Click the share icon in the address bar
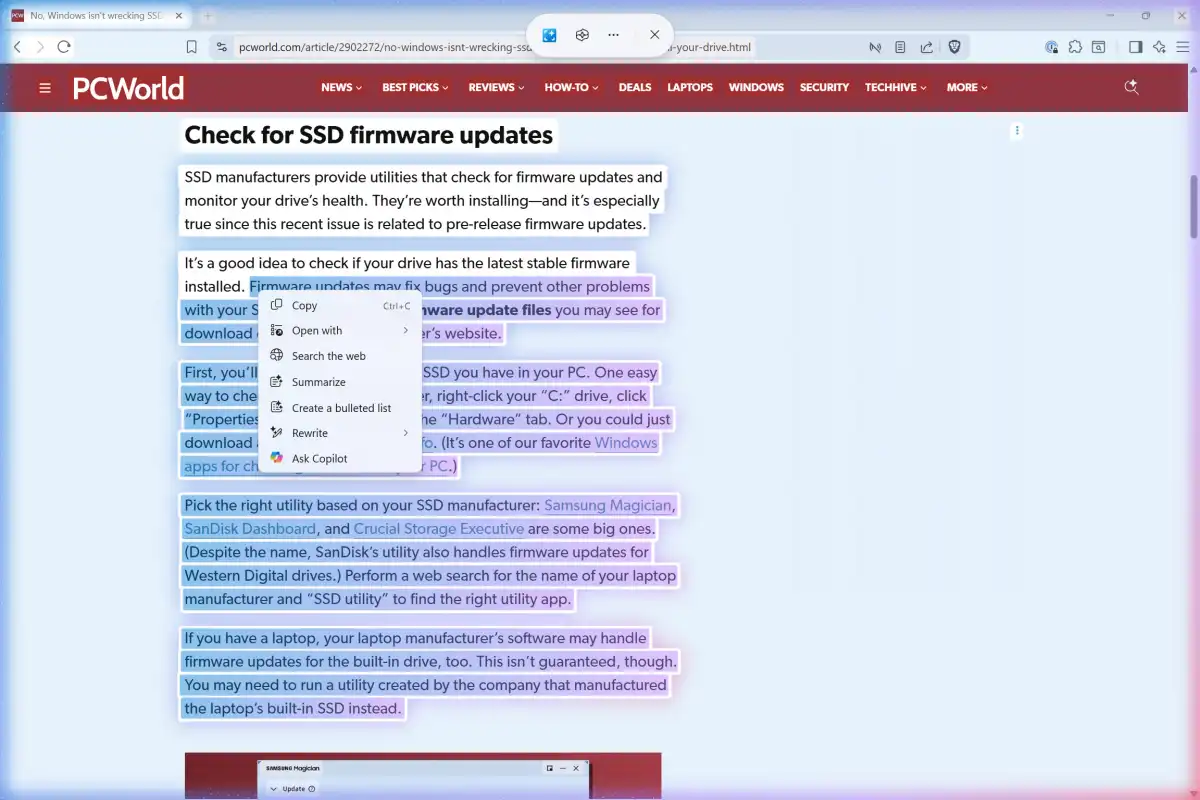Image resolution: width=1200 pixels, height=800 pixels. (x=927, y=47)
